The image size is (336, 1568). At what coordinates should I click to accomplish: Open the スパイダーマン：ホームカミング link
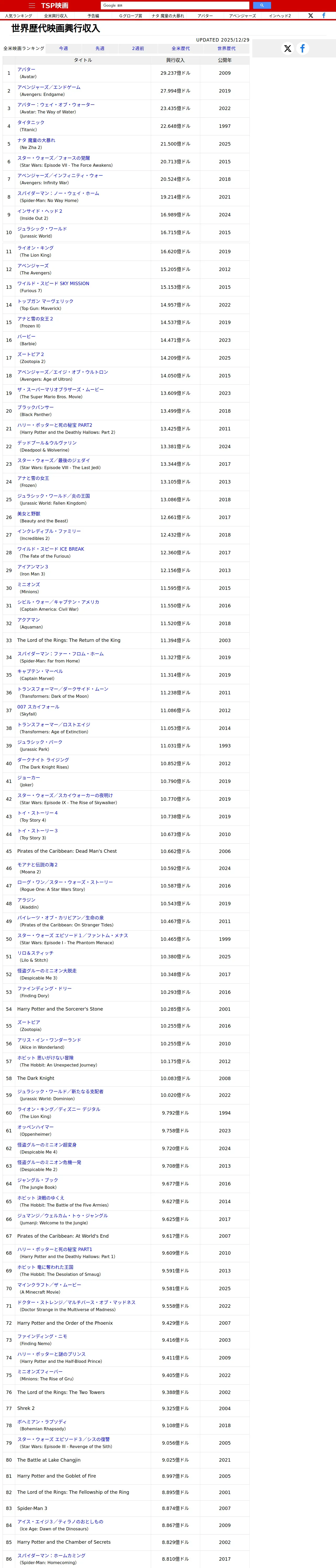[51, 1555]
